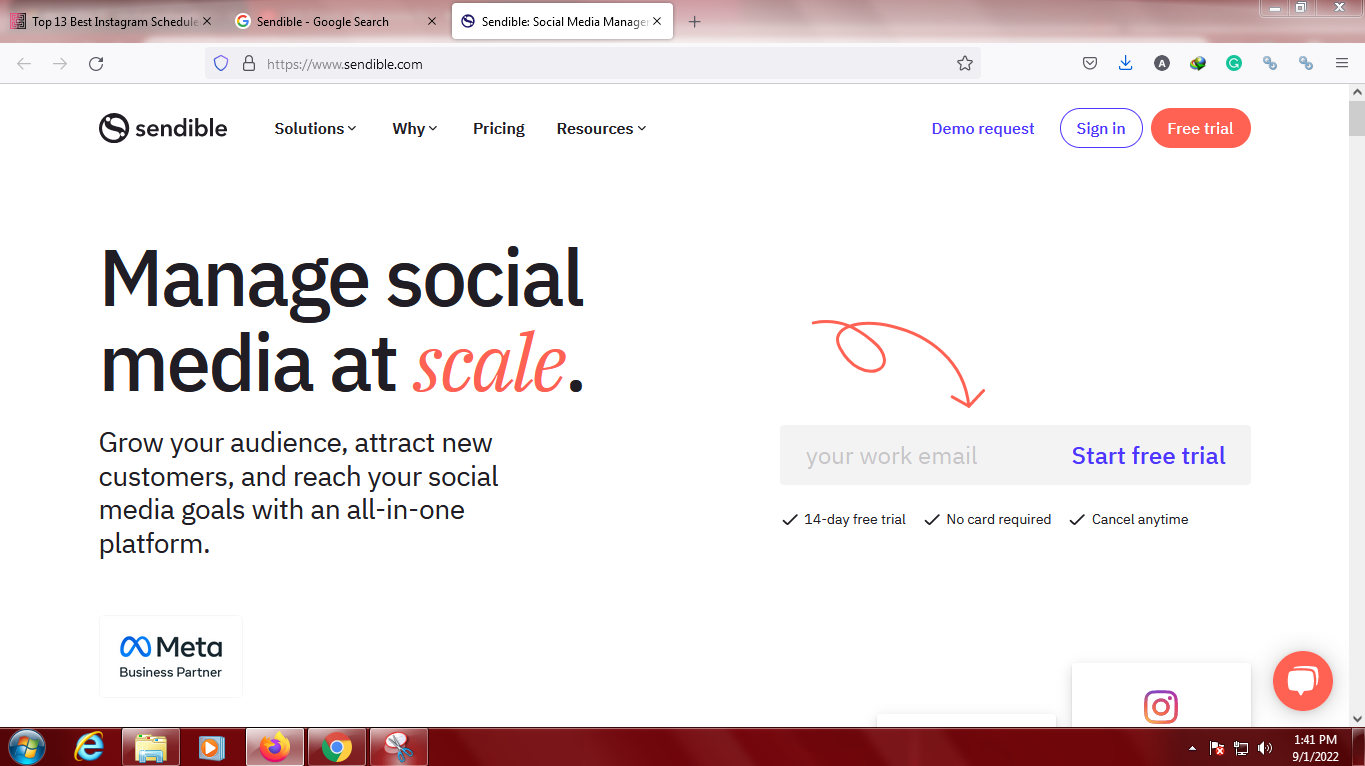Click the page vertical scrollbar thumb
The width and height of the screenshot is (1365, 766).
[x=1356, y=118]
